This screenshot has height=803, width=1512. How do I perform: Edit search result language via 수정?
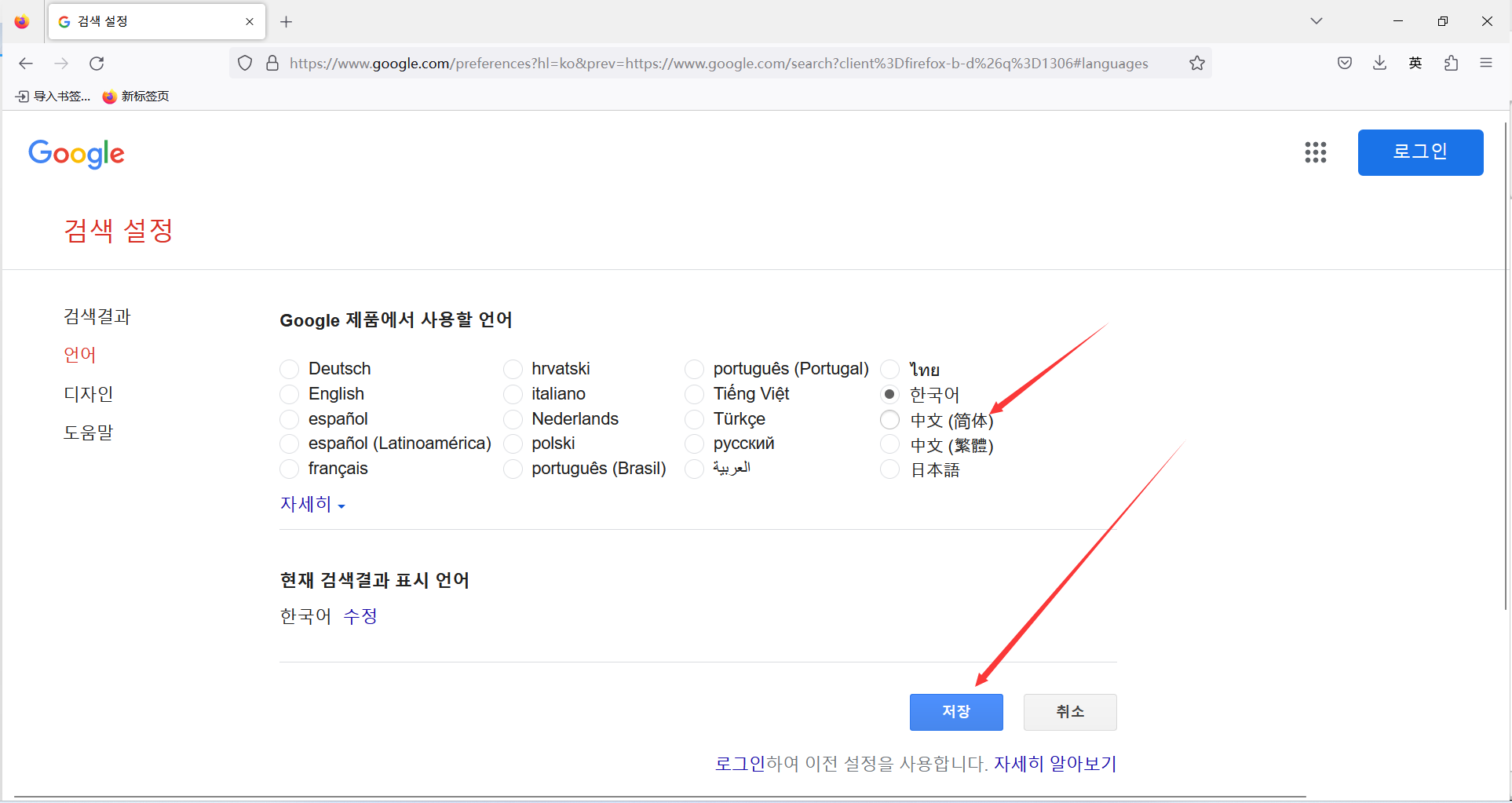[360, 616]
